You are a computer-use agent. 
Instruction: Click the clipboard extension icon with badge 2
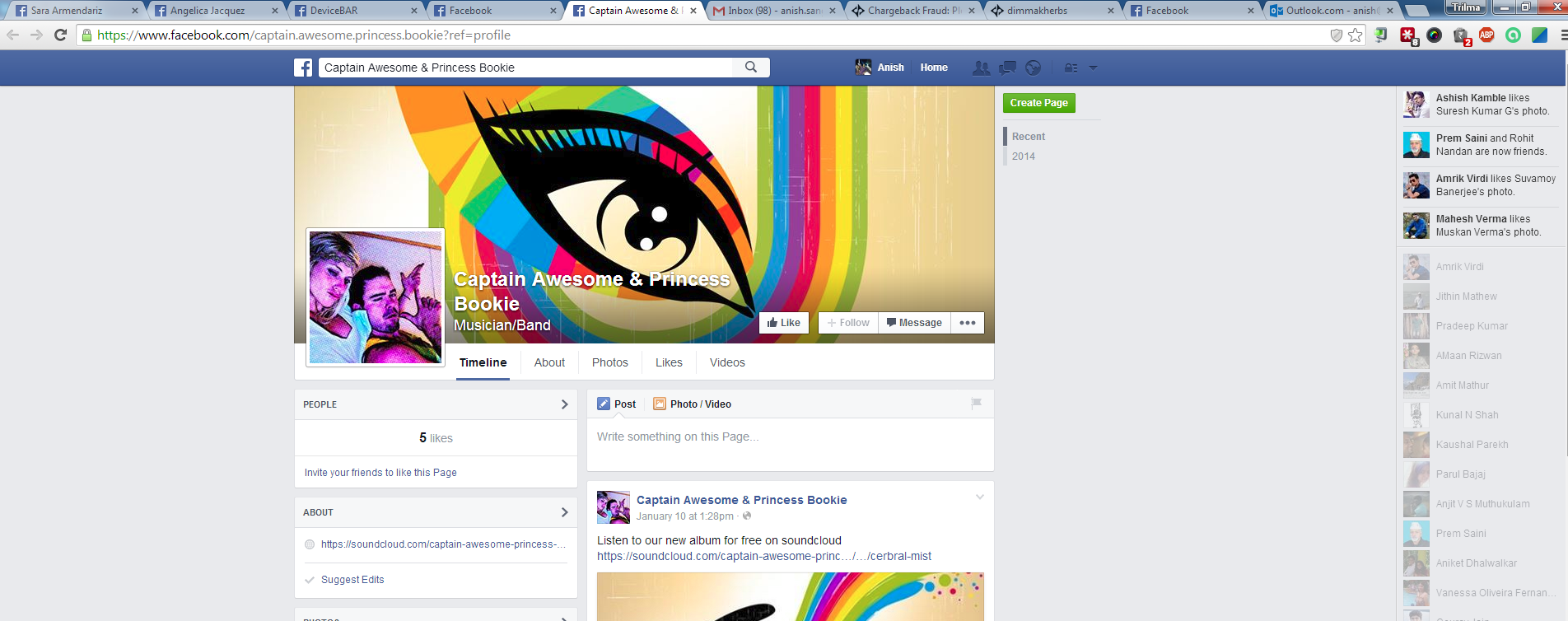click(x=1461, y=35)
